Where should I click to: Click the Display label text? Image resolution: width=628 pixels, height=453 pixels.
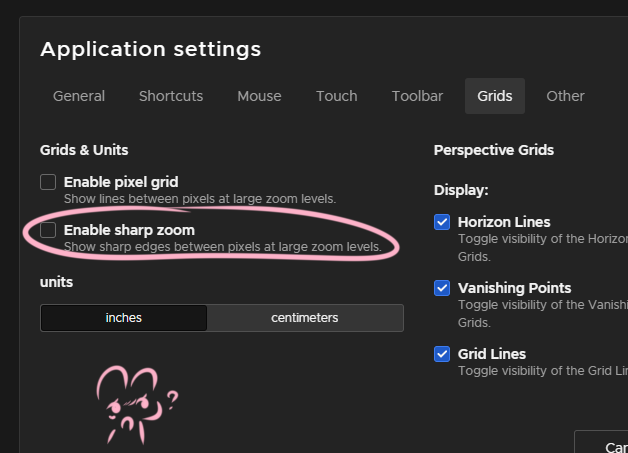[x=461, y=190]
